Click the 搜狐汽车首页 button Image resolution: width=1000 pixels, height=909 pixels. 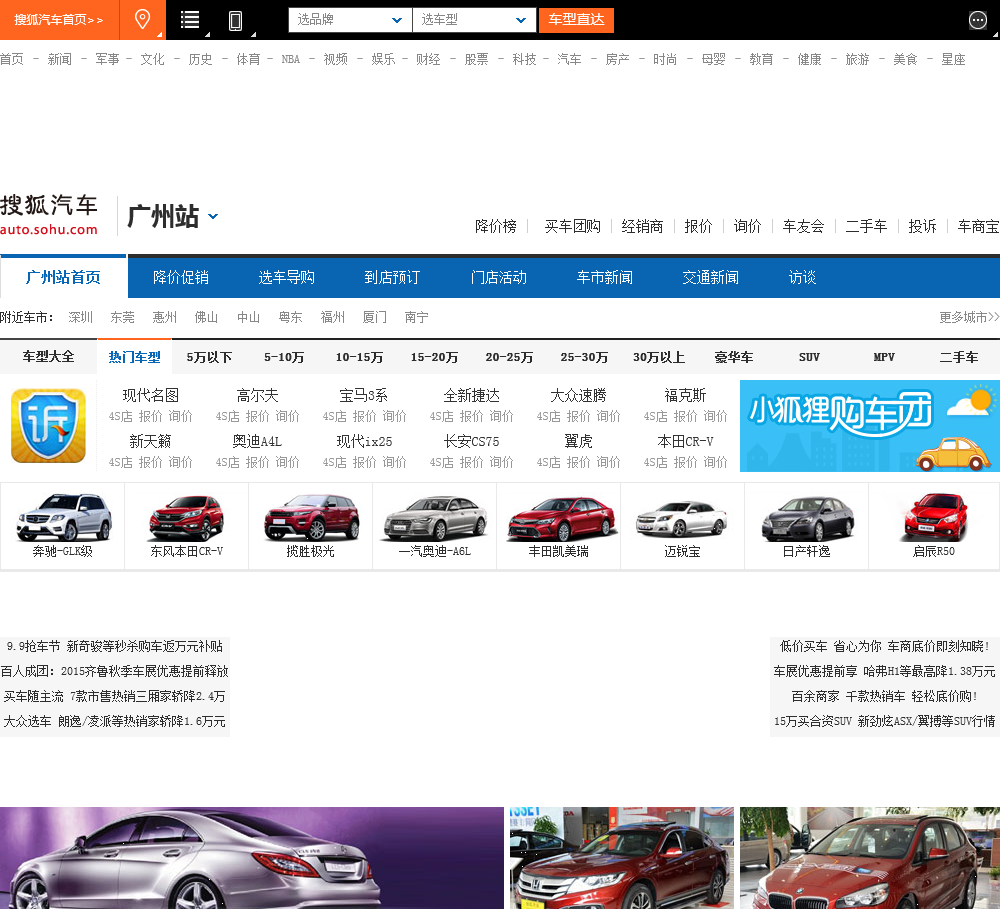(x=59, y=20)
